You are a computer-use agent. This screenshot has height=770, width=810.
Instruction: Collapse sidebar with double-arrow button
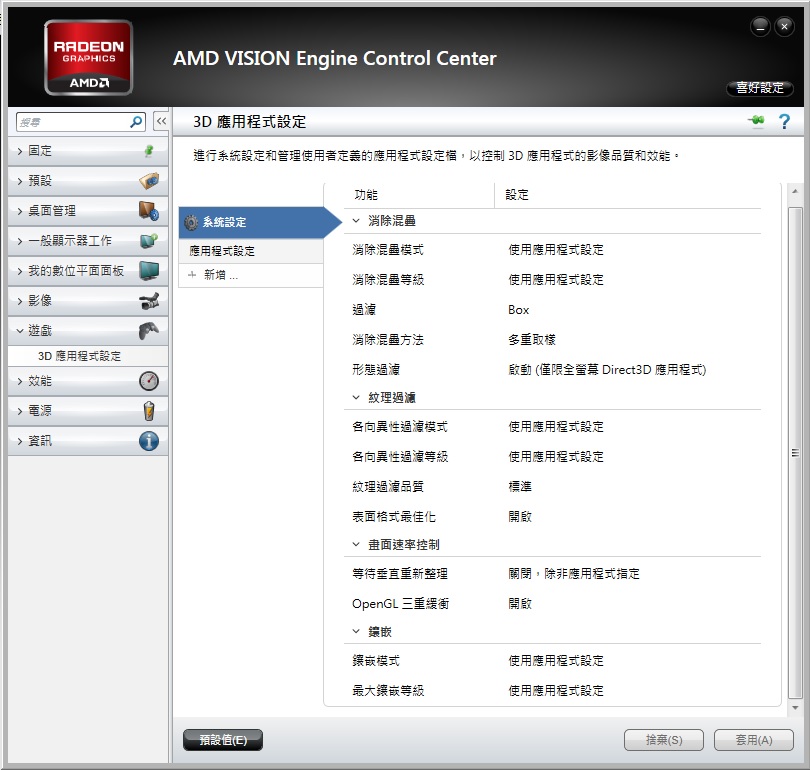click(x=160, y=122)
